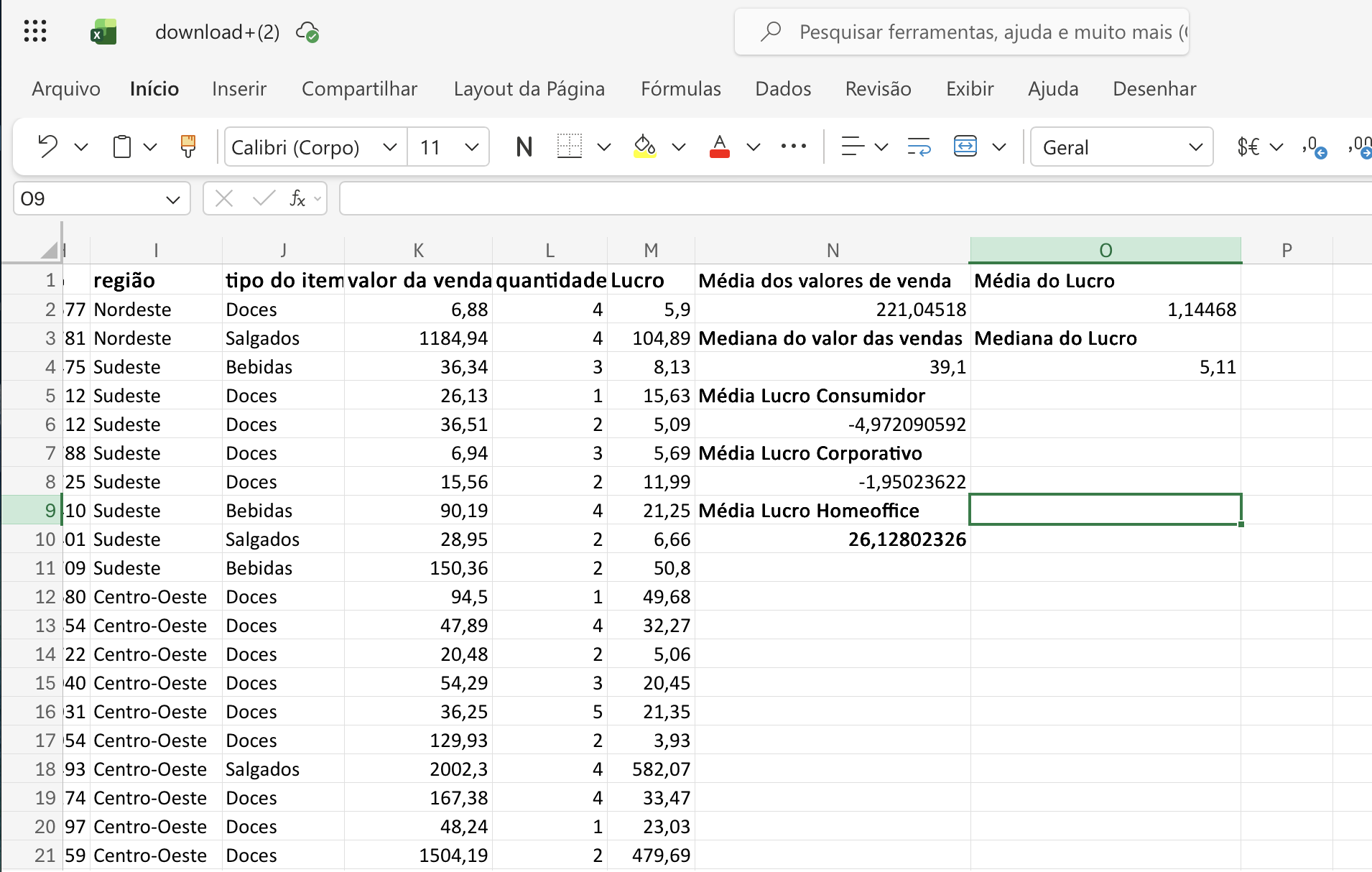Open the Ajuda tab
Screen dimensions: 1372x872
pos(1053,88)
